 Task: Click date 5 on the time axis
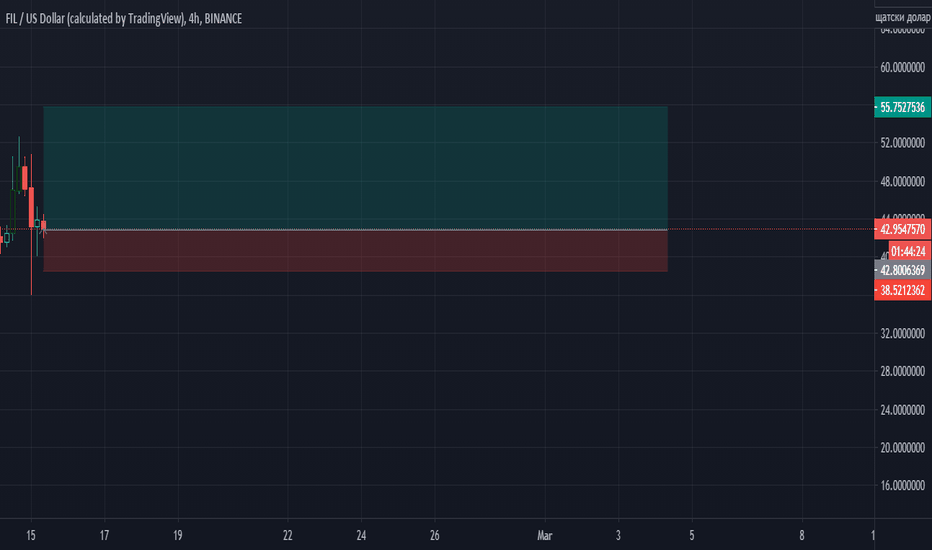(x=692, y=536)
